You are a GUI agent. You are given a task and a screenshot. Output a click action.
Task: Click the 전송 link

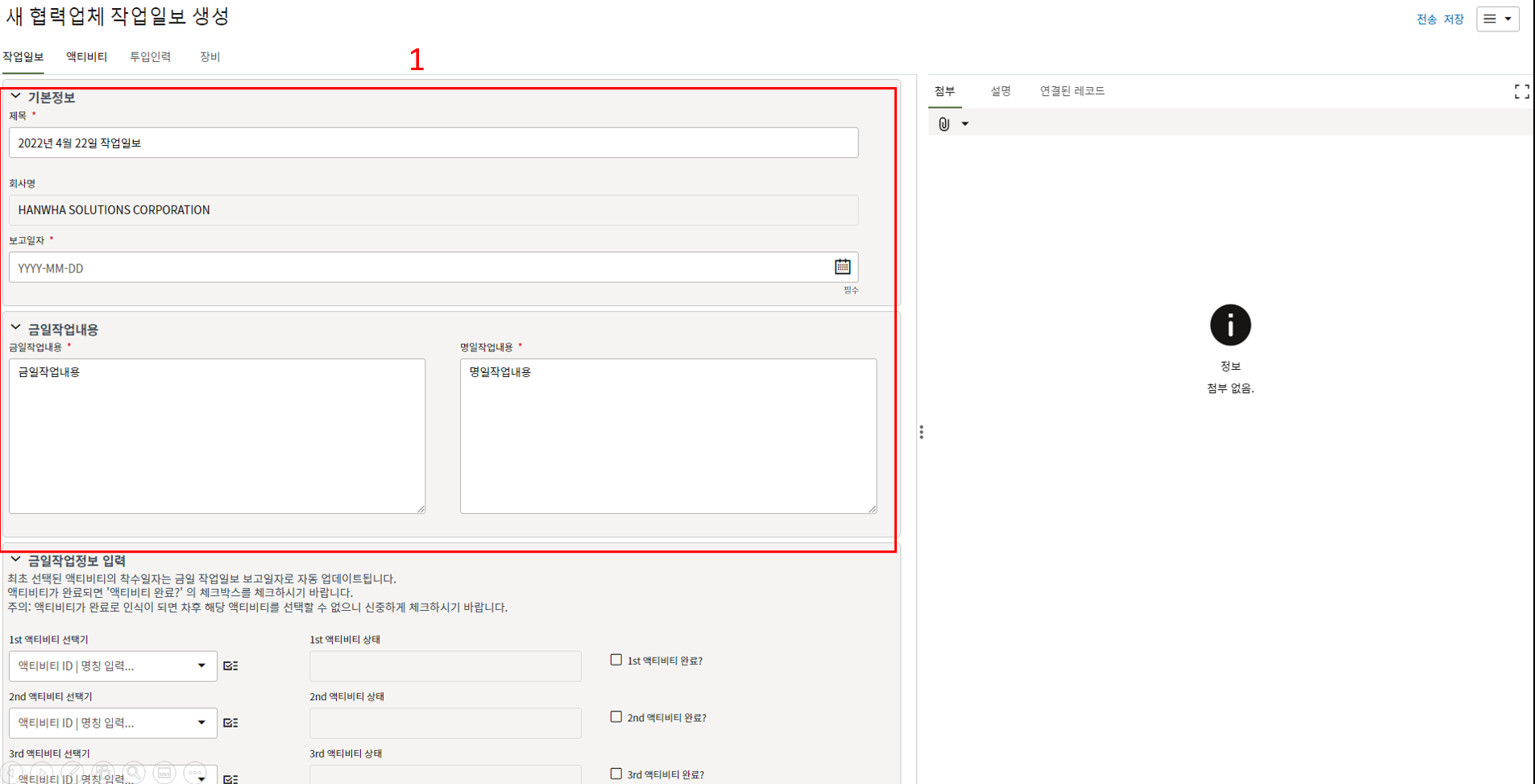pos(1426,19)
